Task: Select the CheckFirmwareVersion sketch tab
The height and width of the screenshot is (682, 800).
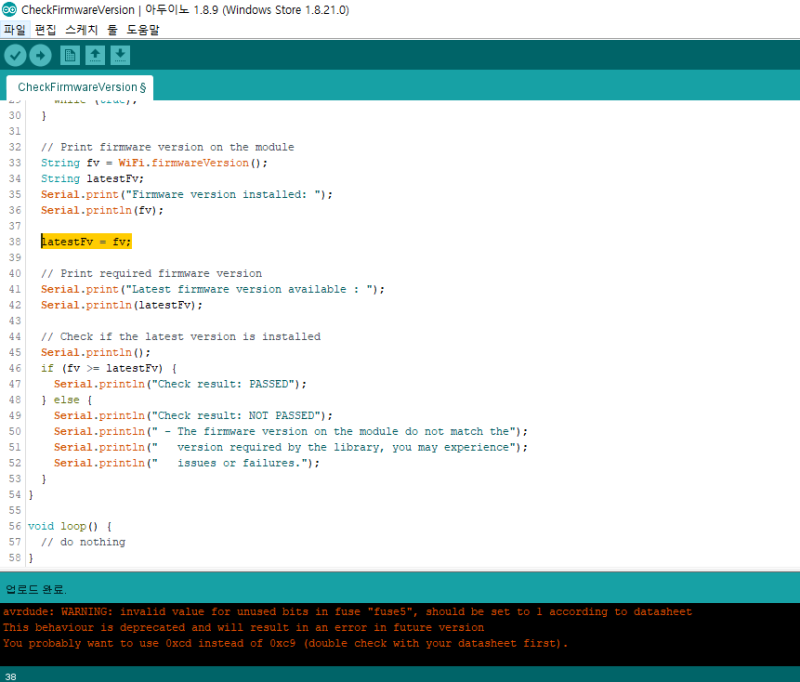Action: (80, 87)
